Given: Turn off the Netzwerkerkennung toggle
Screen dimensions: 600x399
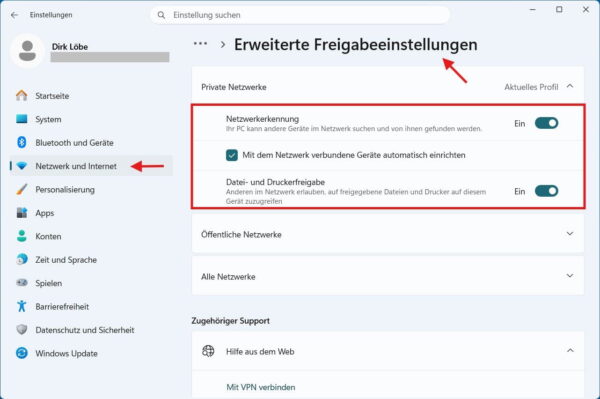Looking at the screenshot, I should pos(546,123).
